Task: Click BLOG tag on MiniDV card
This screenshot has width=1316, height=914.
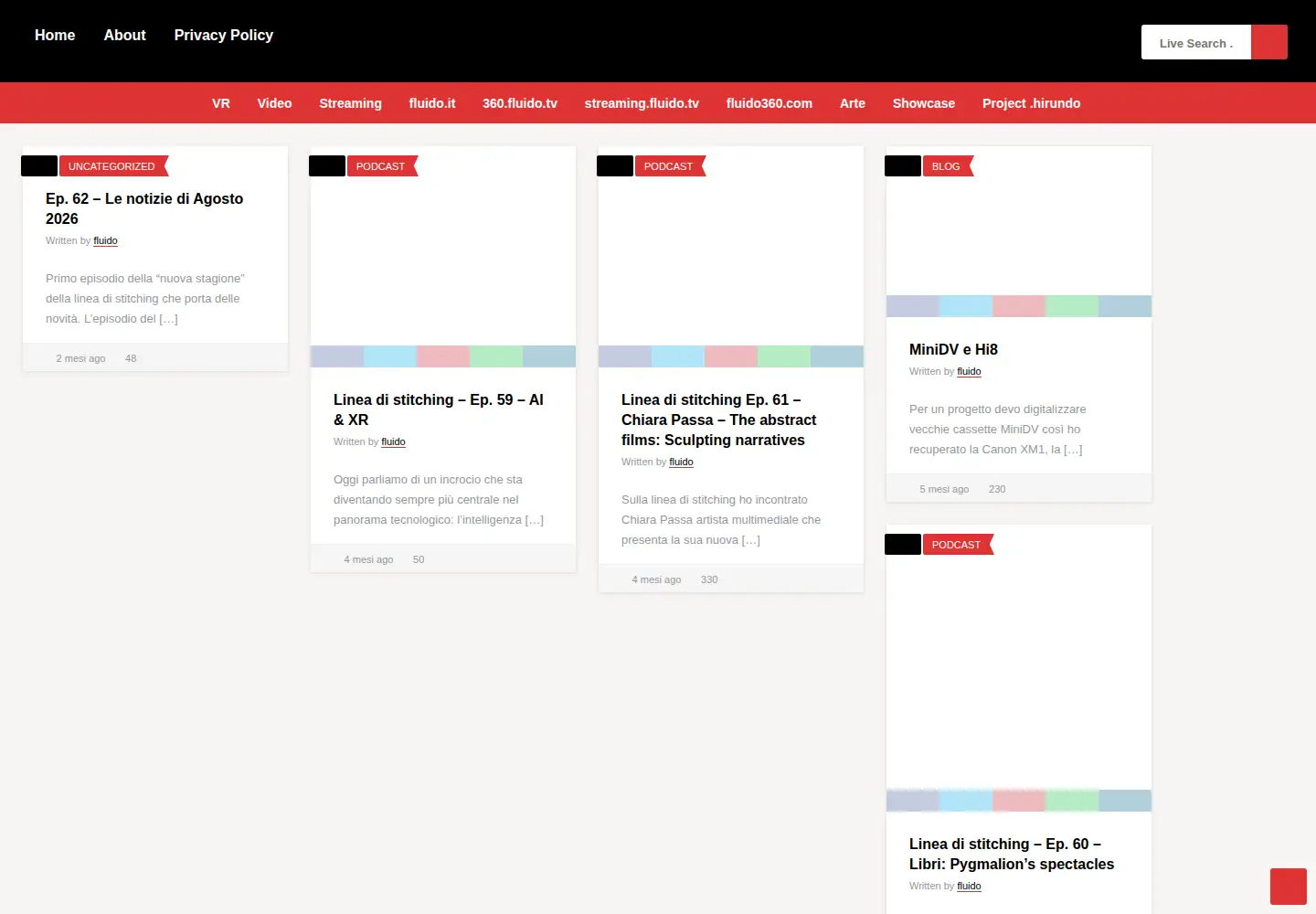Action: pyautogui.click(x=948, y=166)
